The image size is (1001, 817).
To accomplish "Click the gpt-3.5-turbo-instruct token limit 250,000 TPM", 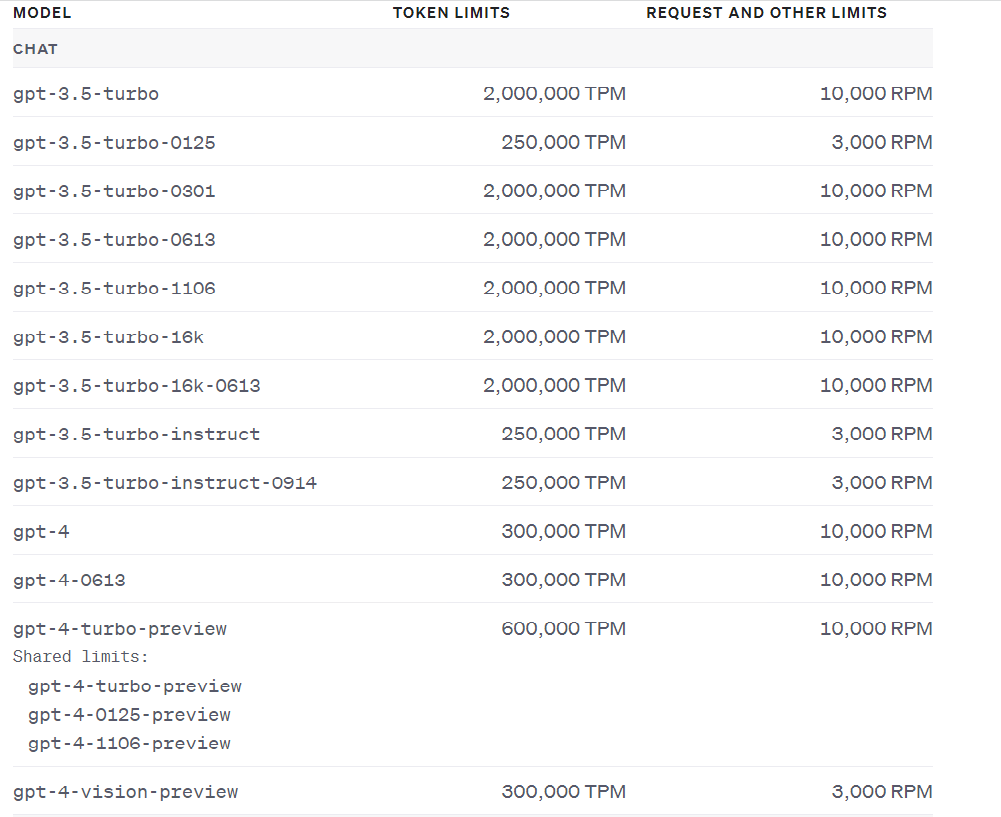I will click(x=564, y=433).
